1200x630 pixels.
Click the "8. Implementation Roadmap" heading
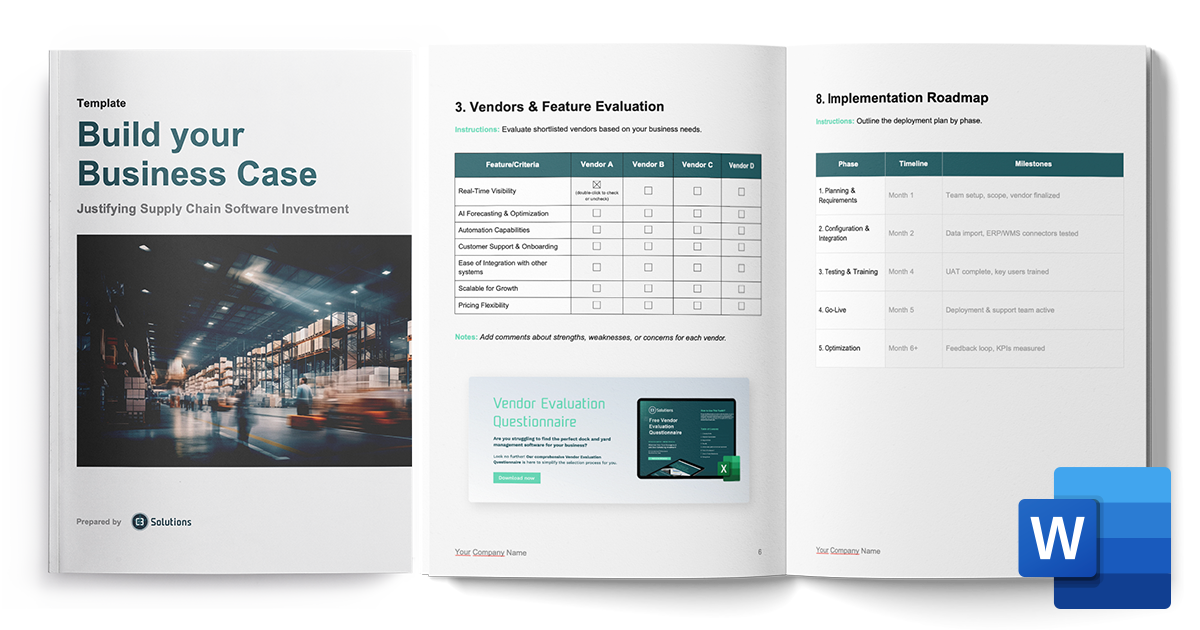[x=903, y=97]
